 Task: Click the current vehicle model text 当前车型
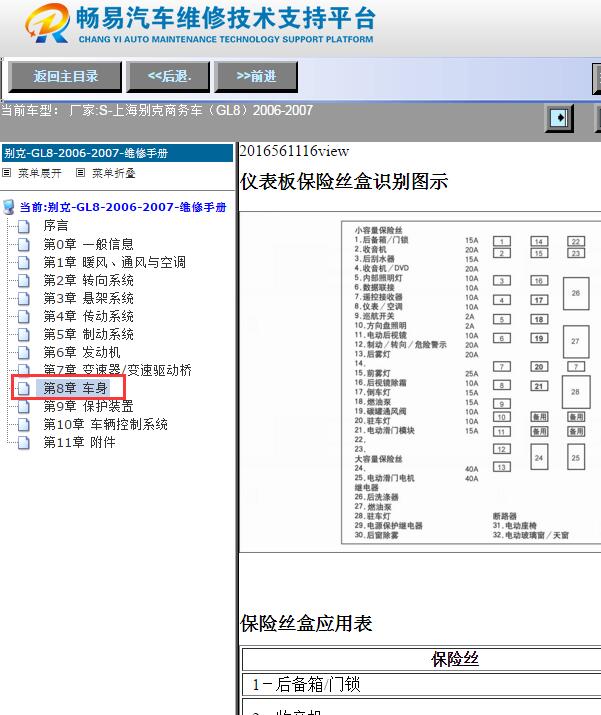tap(157, 110)
